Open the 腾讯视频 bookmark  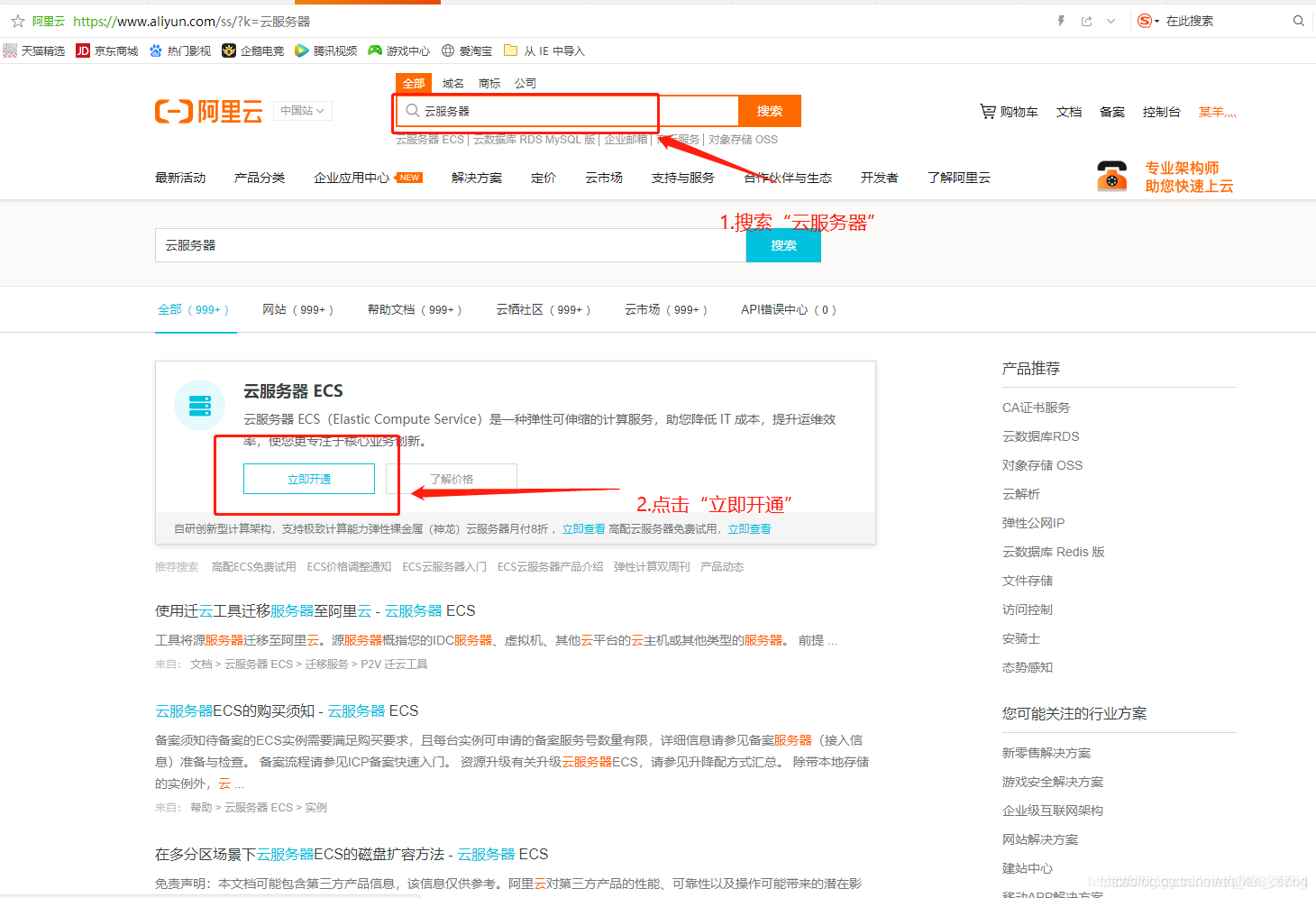(x=326, y=51)
